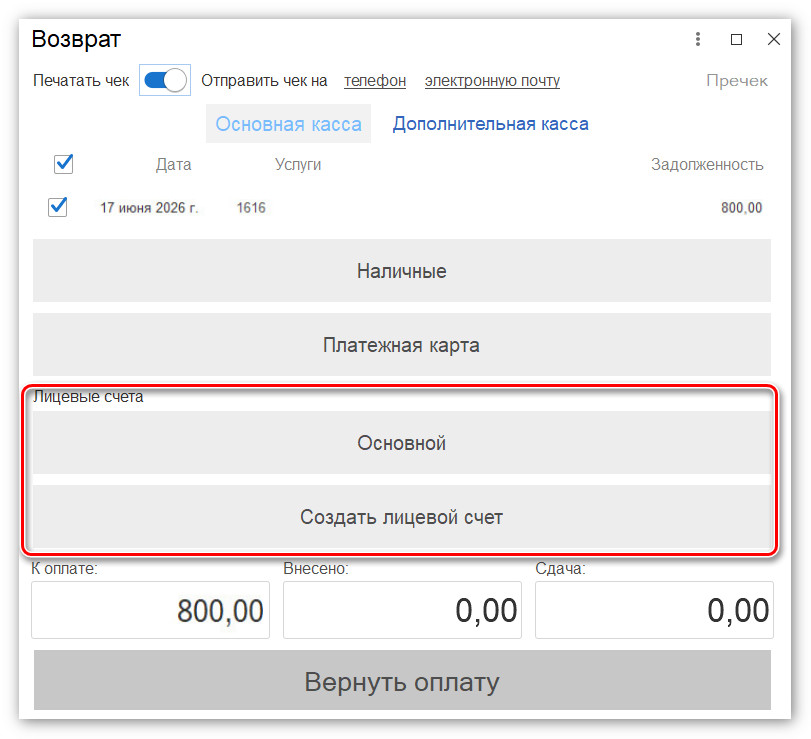
Task: Open the three-dot more options menu
Action: 698,39
